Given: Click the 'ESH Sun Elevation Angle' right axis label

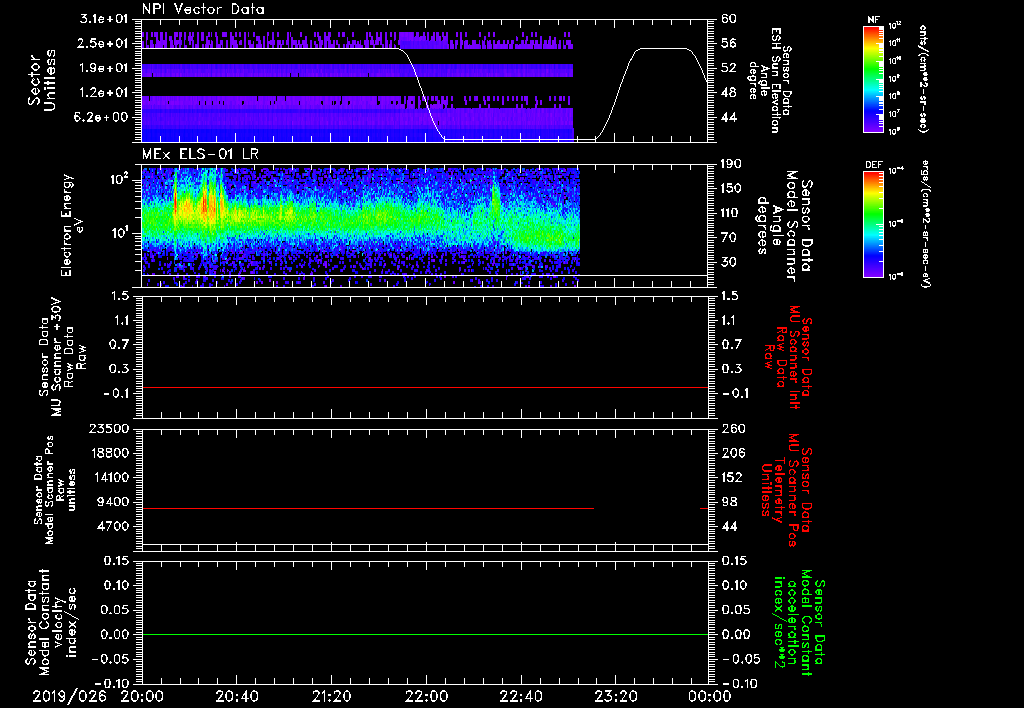Looking at the screenshot, I should (771, 80).
